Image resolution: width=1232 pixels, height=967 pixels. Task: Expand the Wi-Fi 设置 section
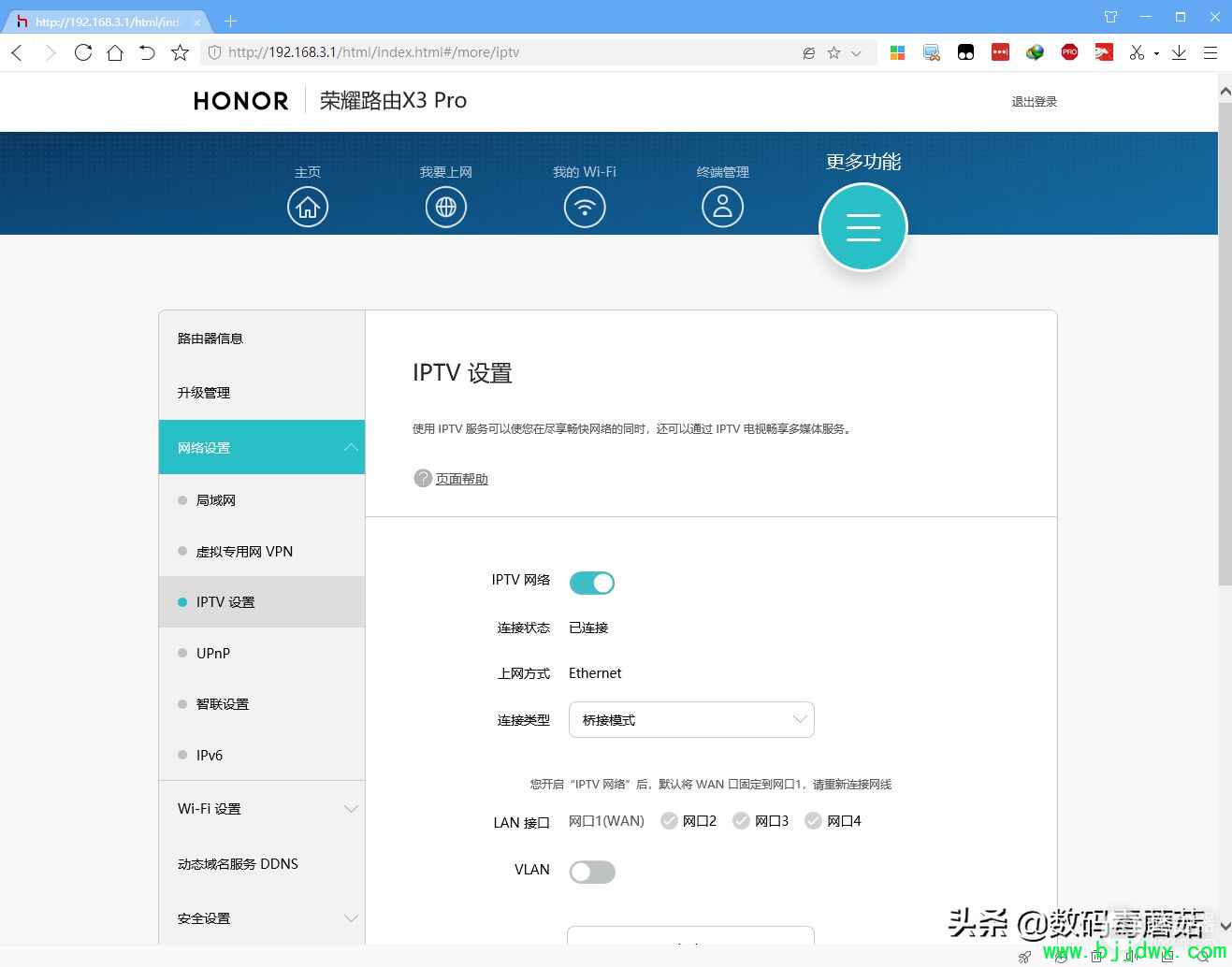pyautogui.click(x=262, y=809)
